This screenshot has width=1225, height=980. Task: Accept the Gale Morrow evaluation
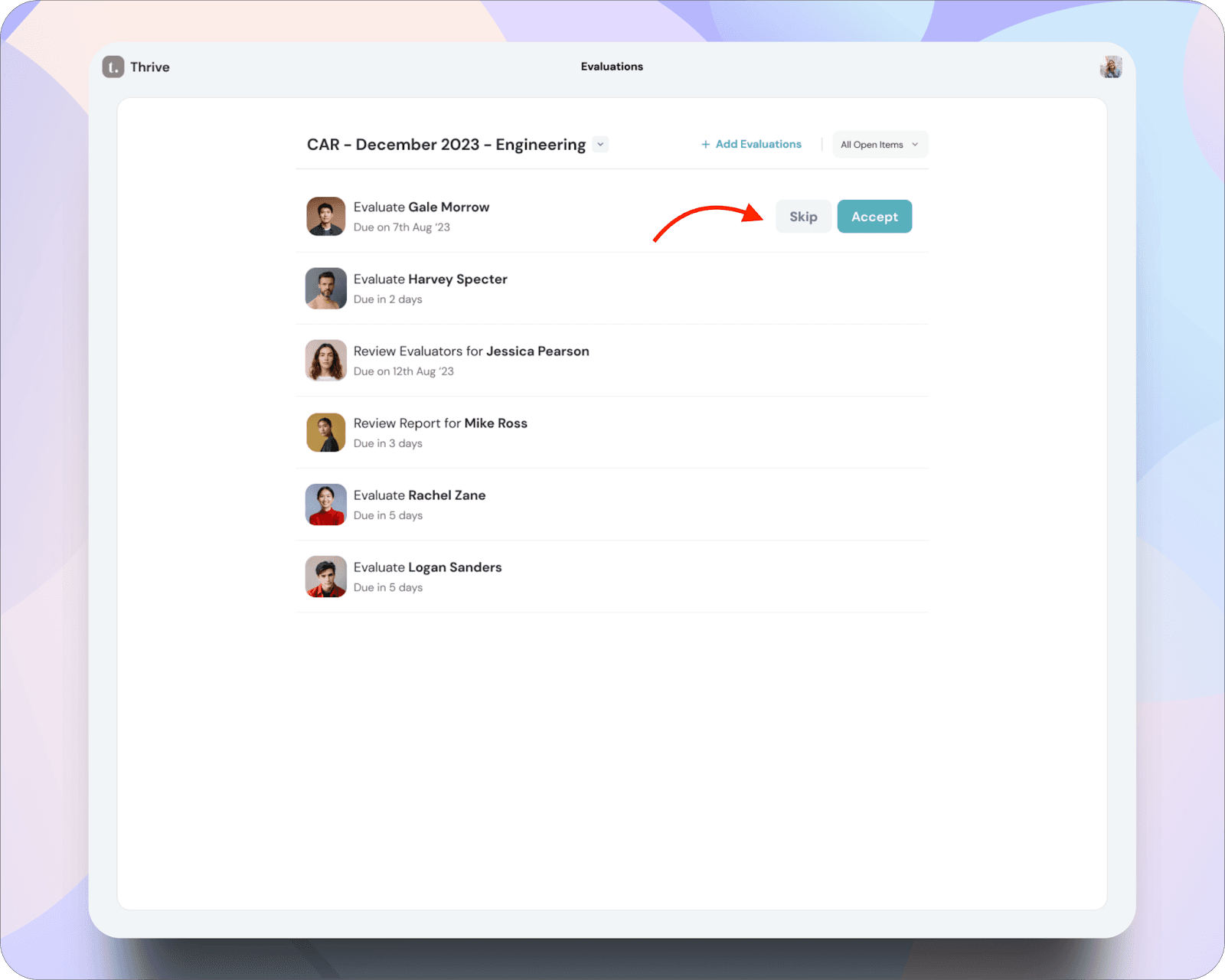tap(874, 217)
